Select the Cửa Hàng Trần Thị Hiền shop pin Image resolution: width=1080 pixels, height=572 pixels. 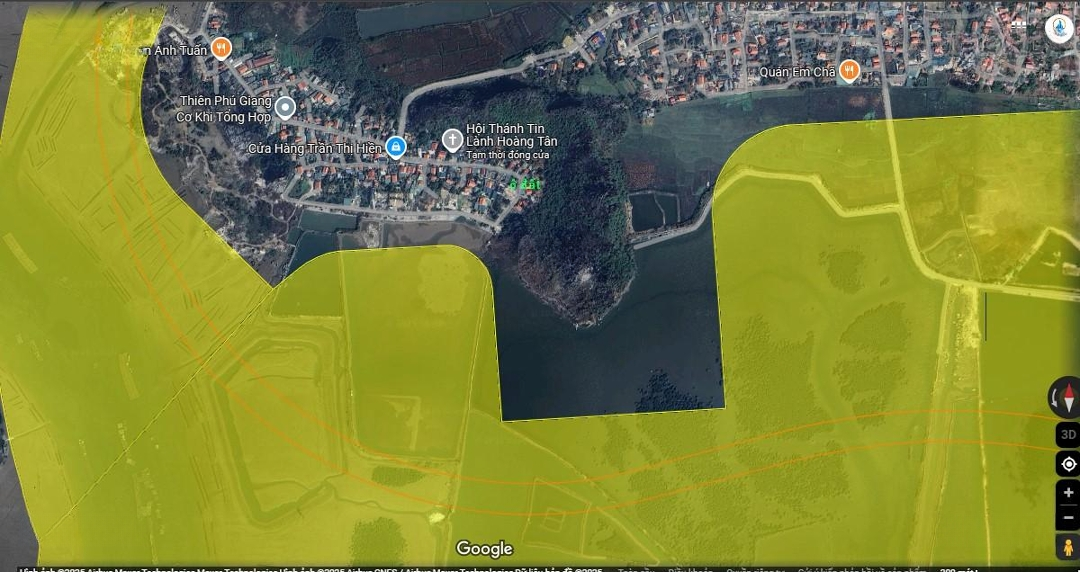[x=395, y=147]
